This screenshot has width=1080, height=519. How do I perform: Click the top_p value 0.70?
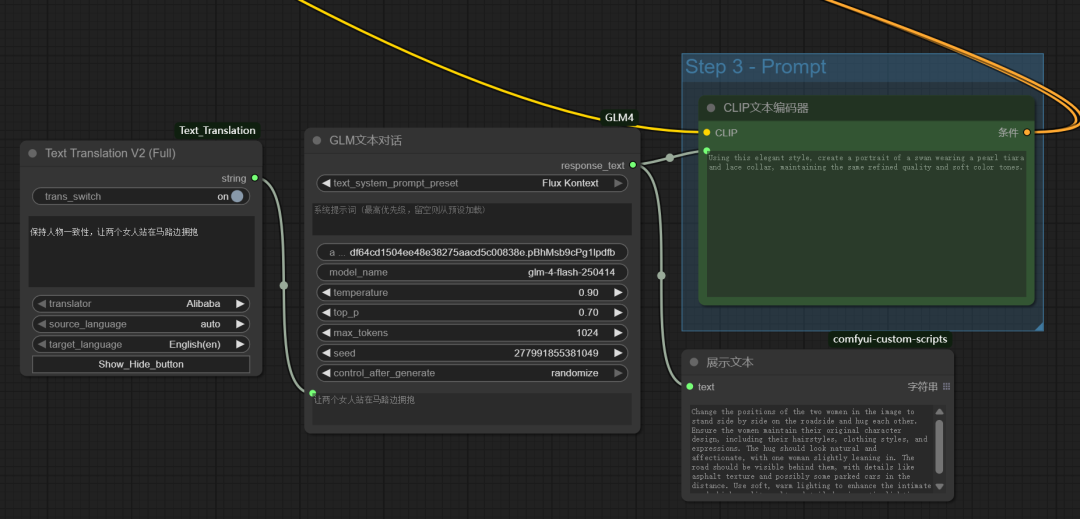coord(588,313)
